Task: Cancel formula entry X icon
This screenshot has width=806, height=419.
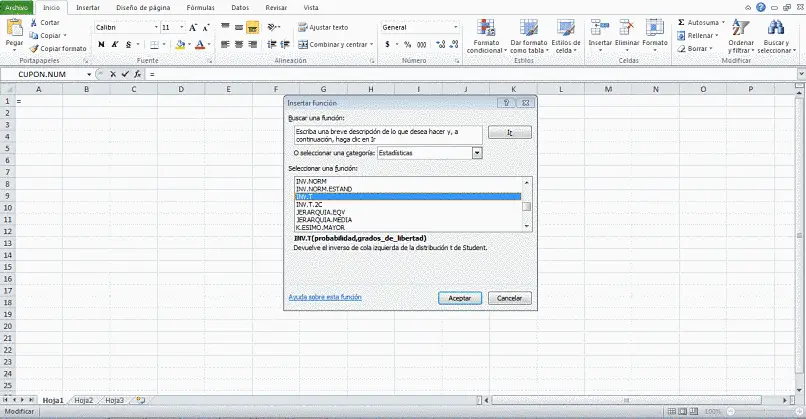Action: (113, 75)
